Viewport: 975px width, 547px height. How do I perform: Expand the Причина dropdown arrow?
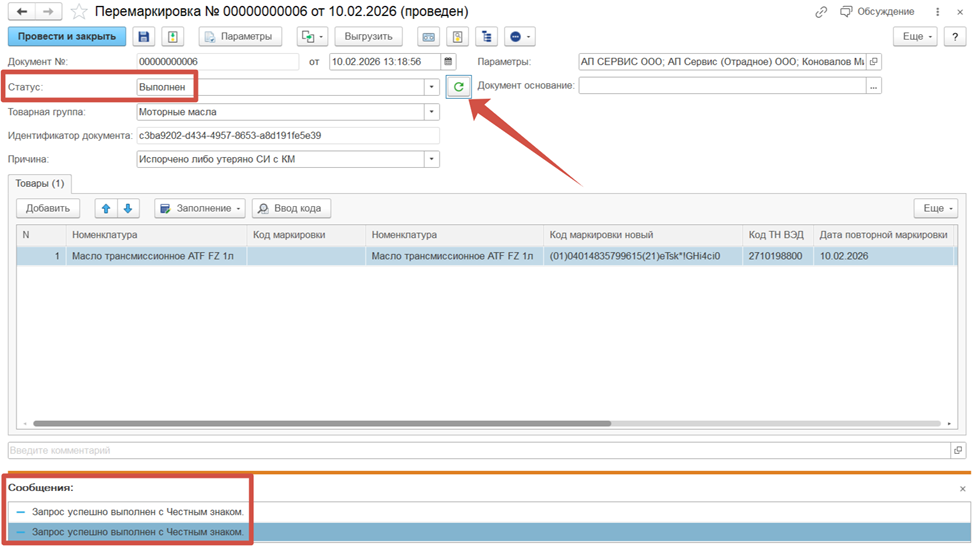click(432, 159)
